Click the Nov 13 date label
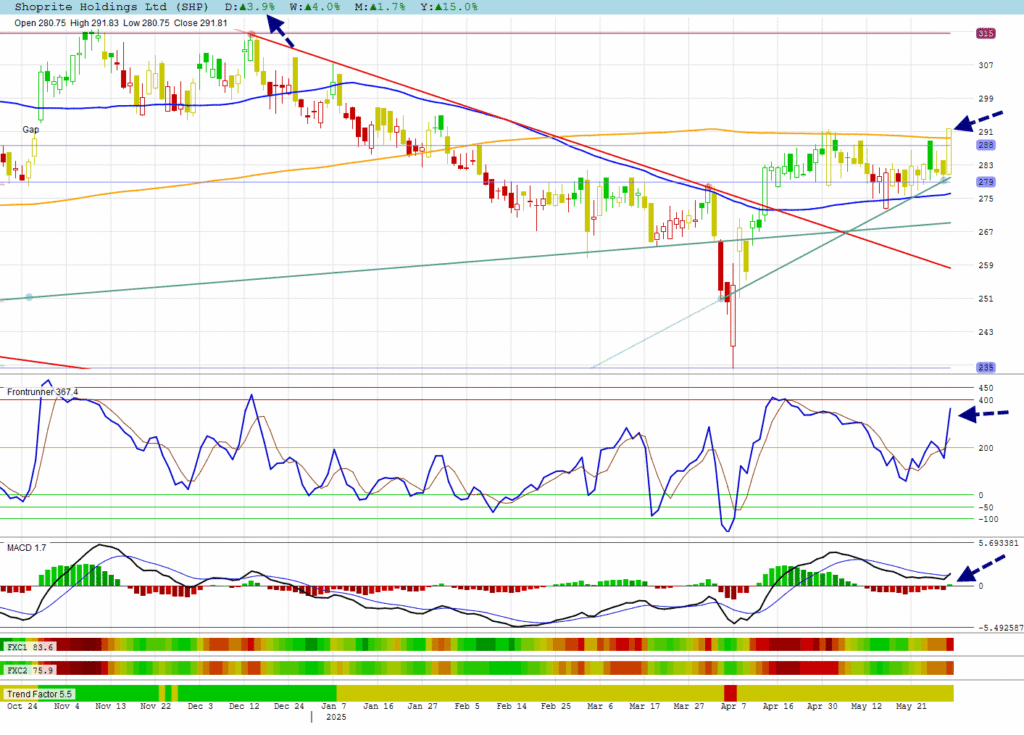Screen dimensions: 1024x735 pos(110,706)
